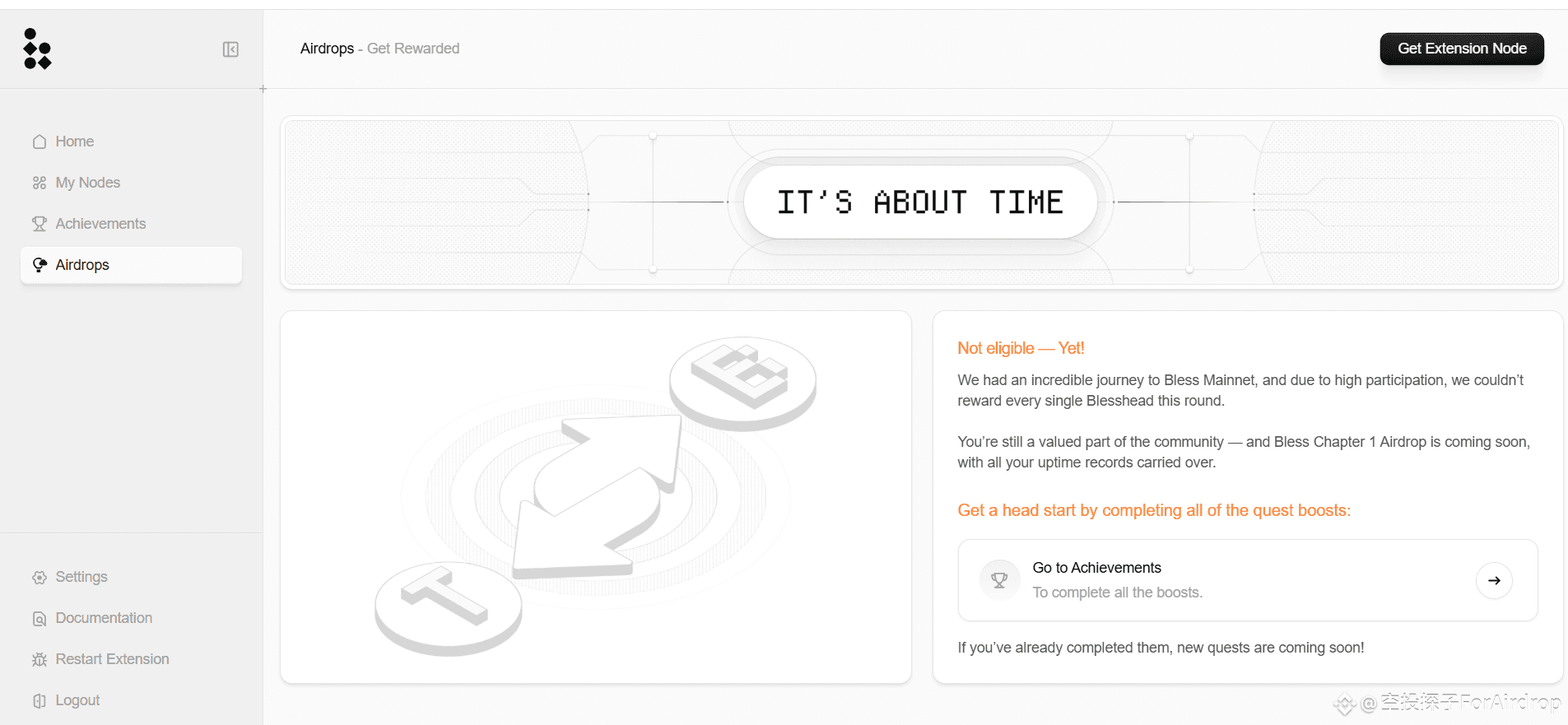Click the Settings gear icon
This screenshot has width=1568, height=725.
click(39, 577)
